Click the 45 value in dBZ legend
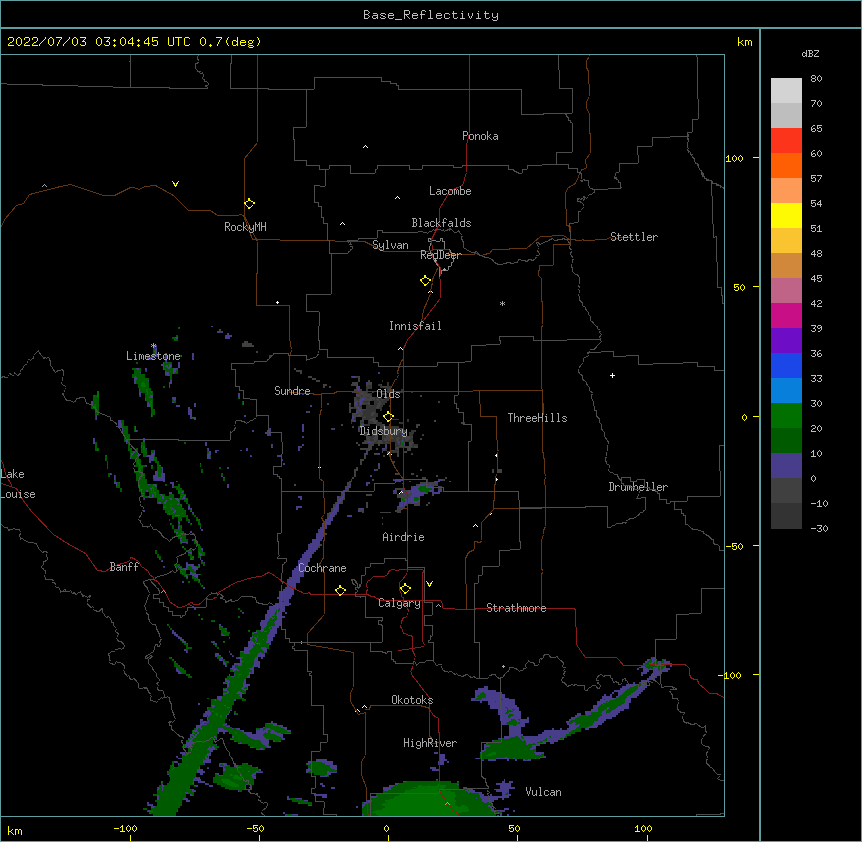 point(816,278)
